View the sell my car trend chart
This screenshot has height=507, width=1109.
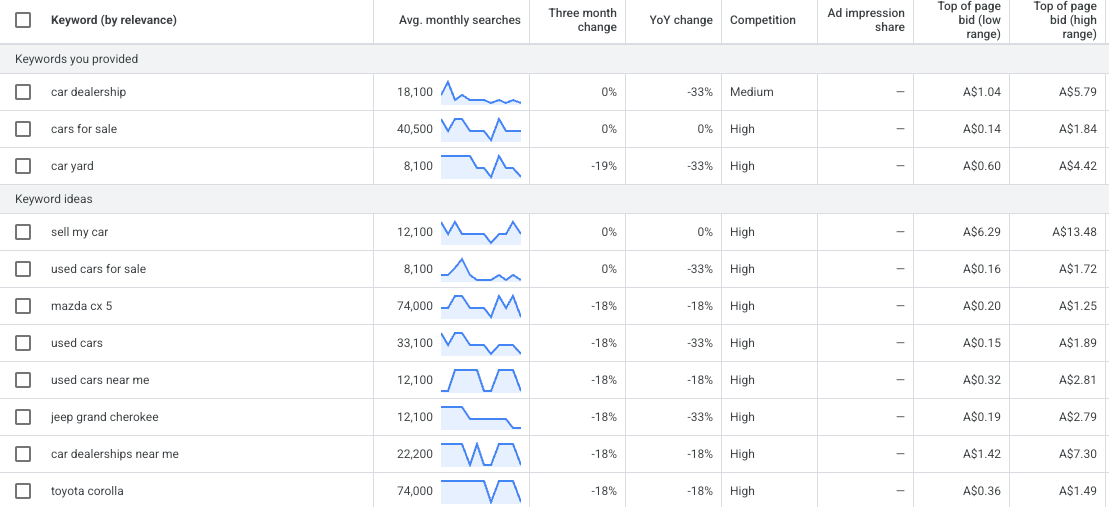pyautogui.click(x=481, y=232)
